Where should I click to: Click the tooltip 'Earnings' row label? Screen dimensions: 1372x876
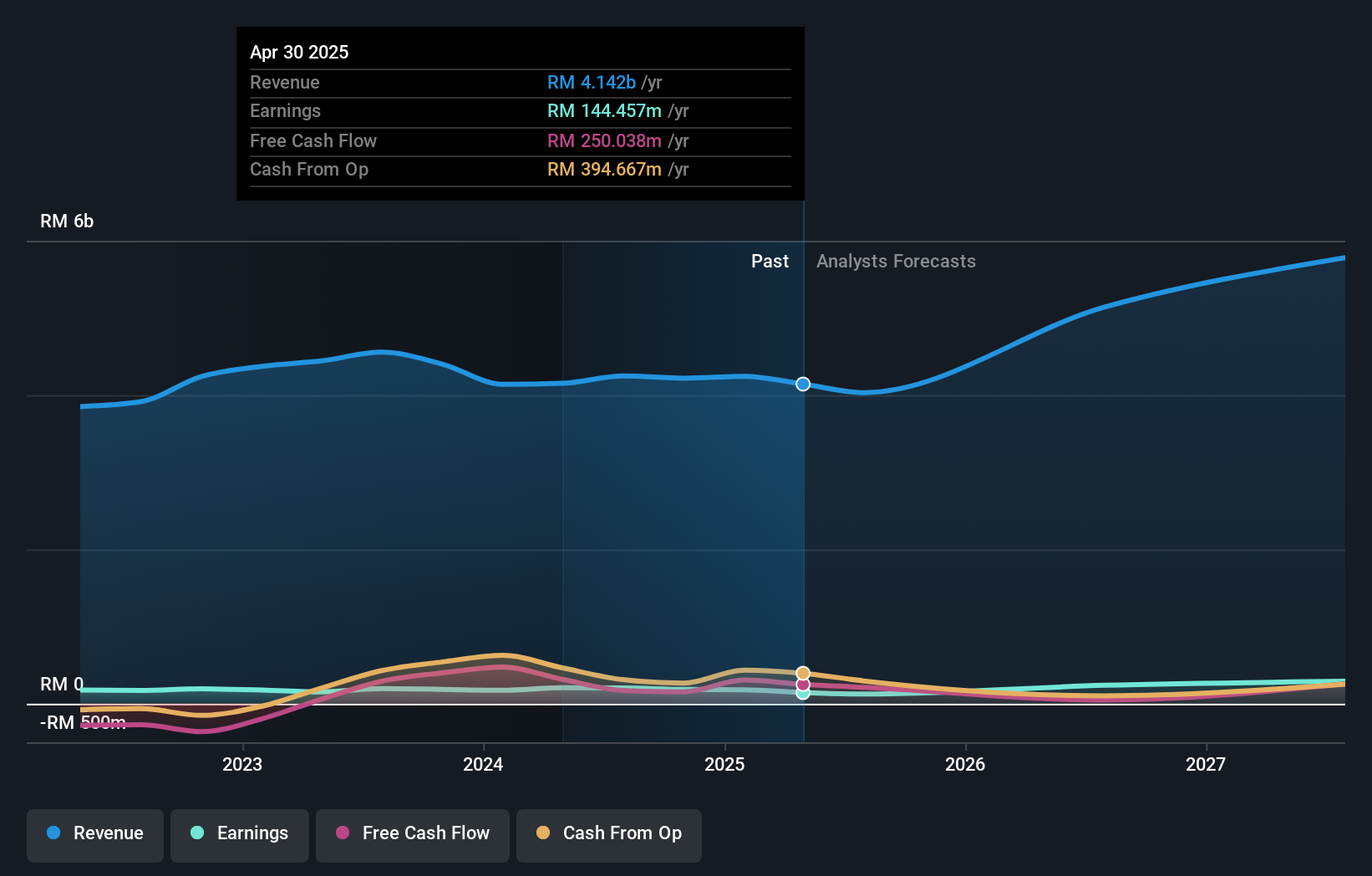pyautogui.click(x=286, y=111)
